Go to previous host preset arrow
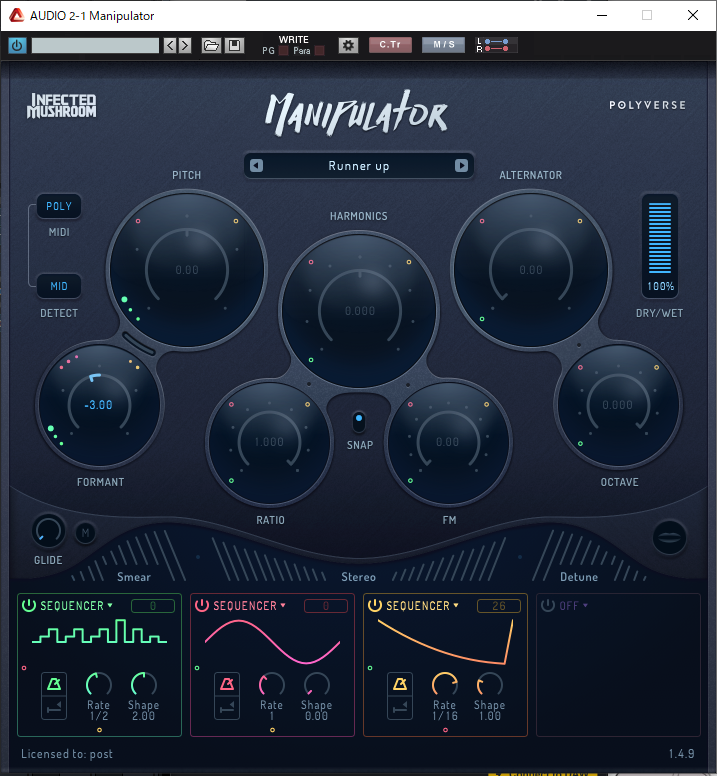This screenshot has width=717, height=776. pyautogui.click(x=170, y=46)
